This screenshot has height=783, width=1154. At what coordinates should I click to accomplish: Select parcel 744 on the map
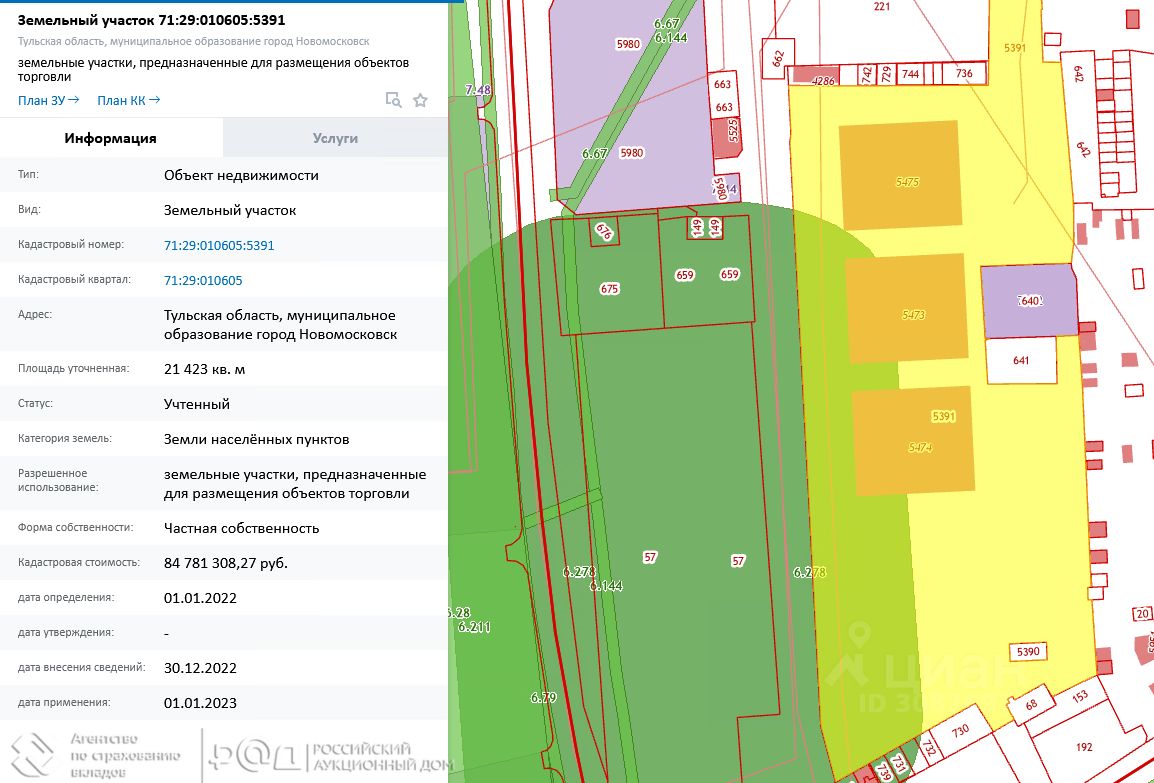coord(910,74)
